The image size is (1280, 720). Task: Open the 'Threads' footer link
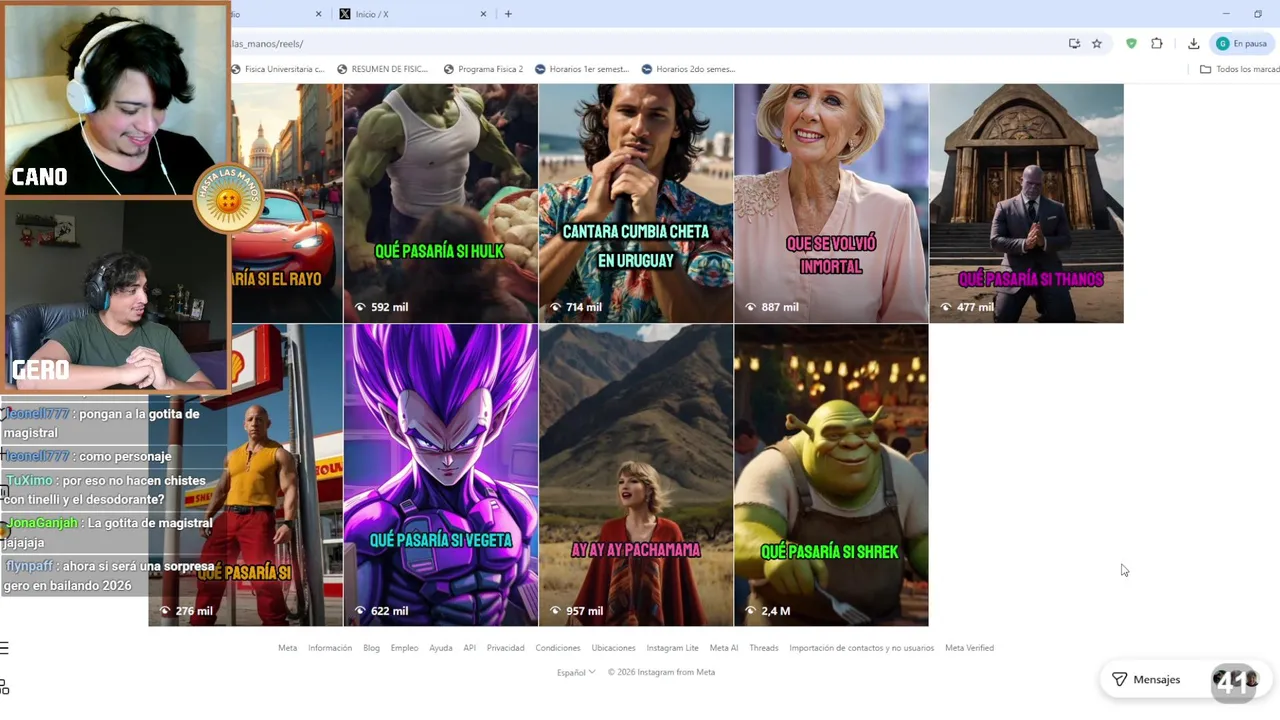pyautogui.click(x=764, y=648)
